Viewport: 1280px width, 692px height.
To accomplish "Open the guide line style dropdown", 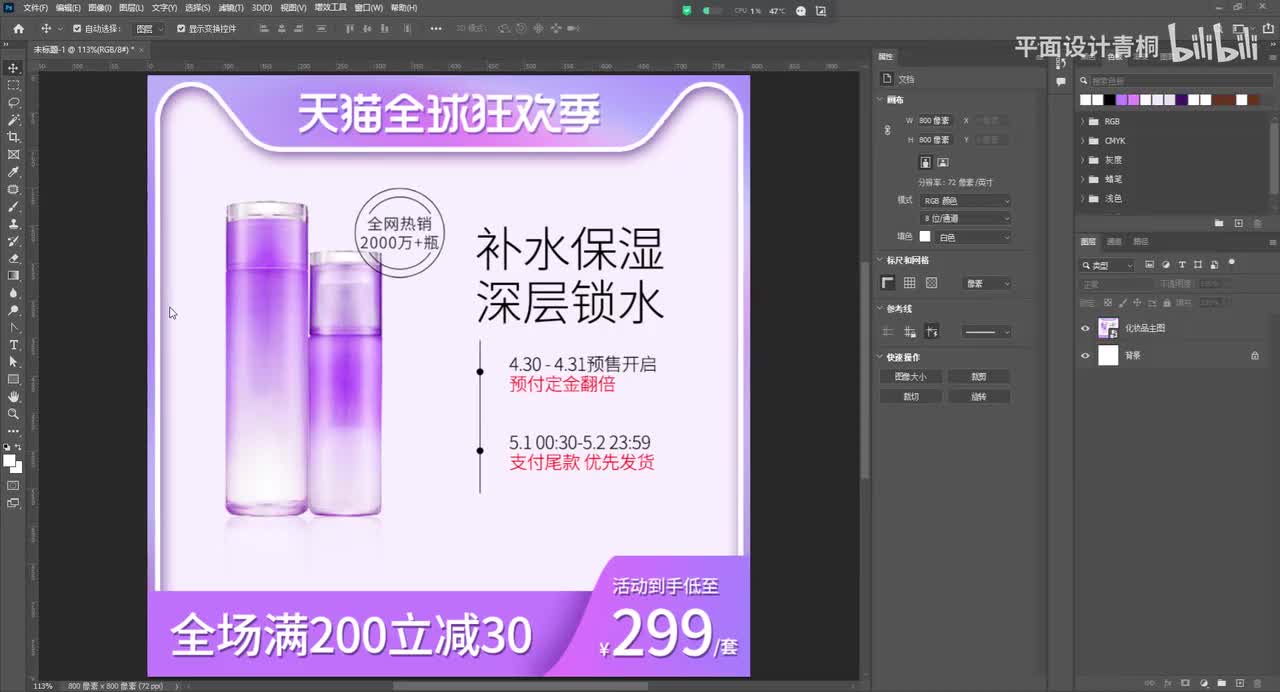I will (x=987, y=332).
